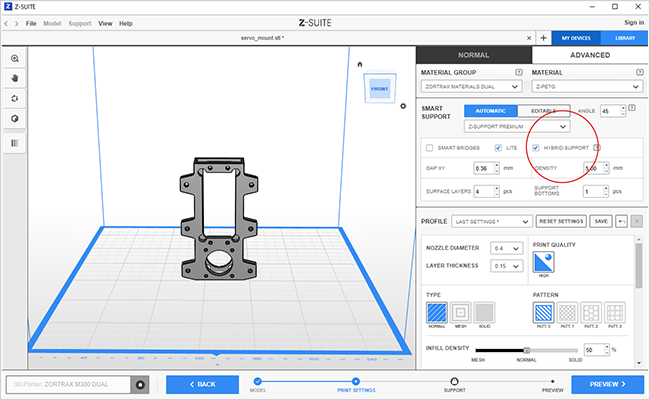
Task: Click Infill Density slider handle
Action: click(527, 350)
